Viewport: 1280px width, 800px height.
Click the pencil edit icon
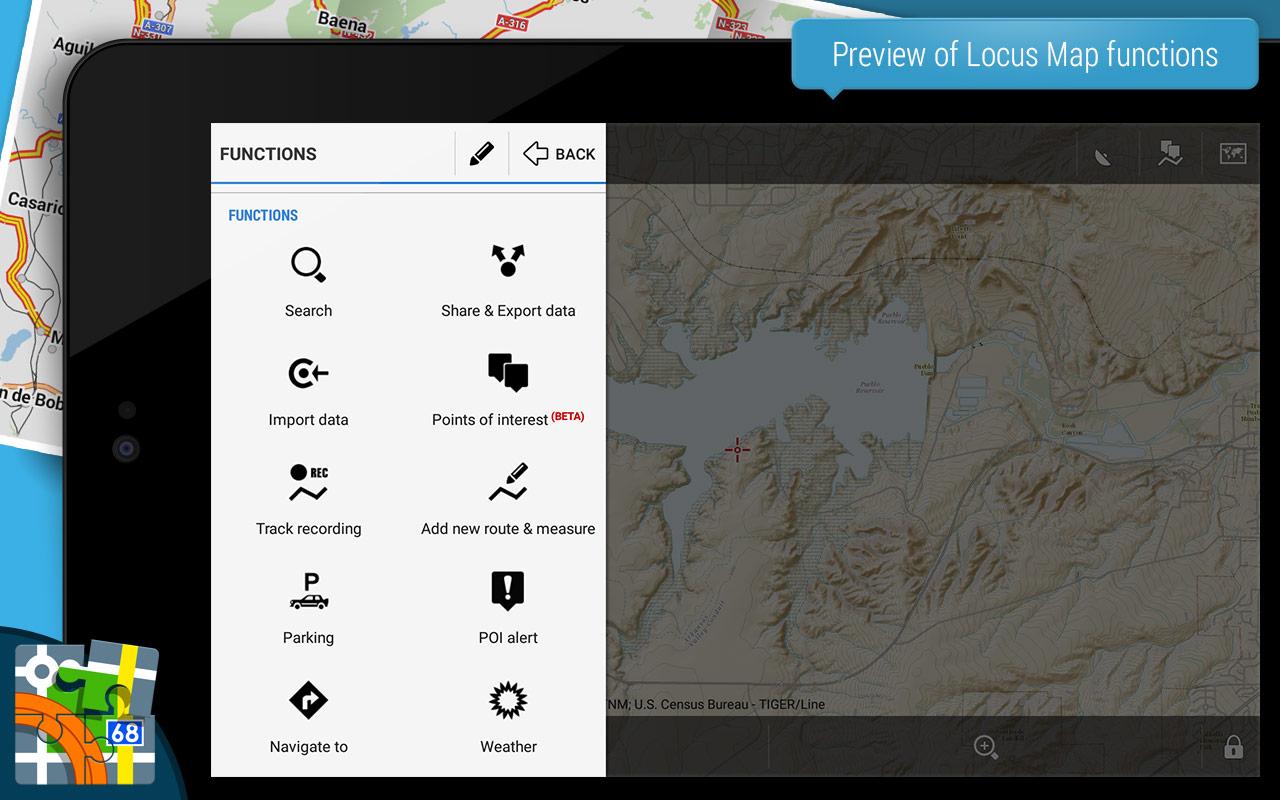[481, 154]
